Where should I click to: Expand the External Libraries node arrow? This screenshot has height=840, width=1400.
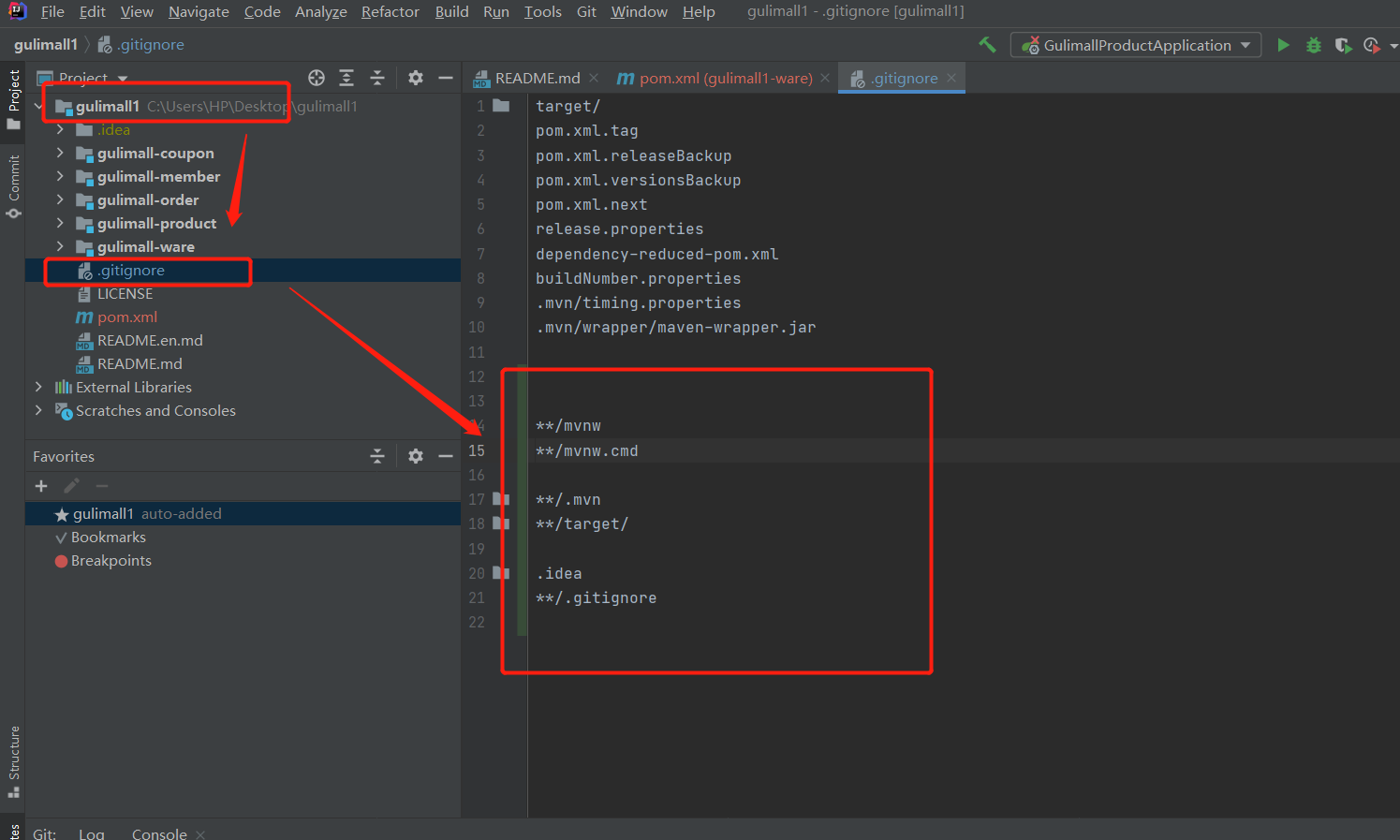(x=38, y=387)
